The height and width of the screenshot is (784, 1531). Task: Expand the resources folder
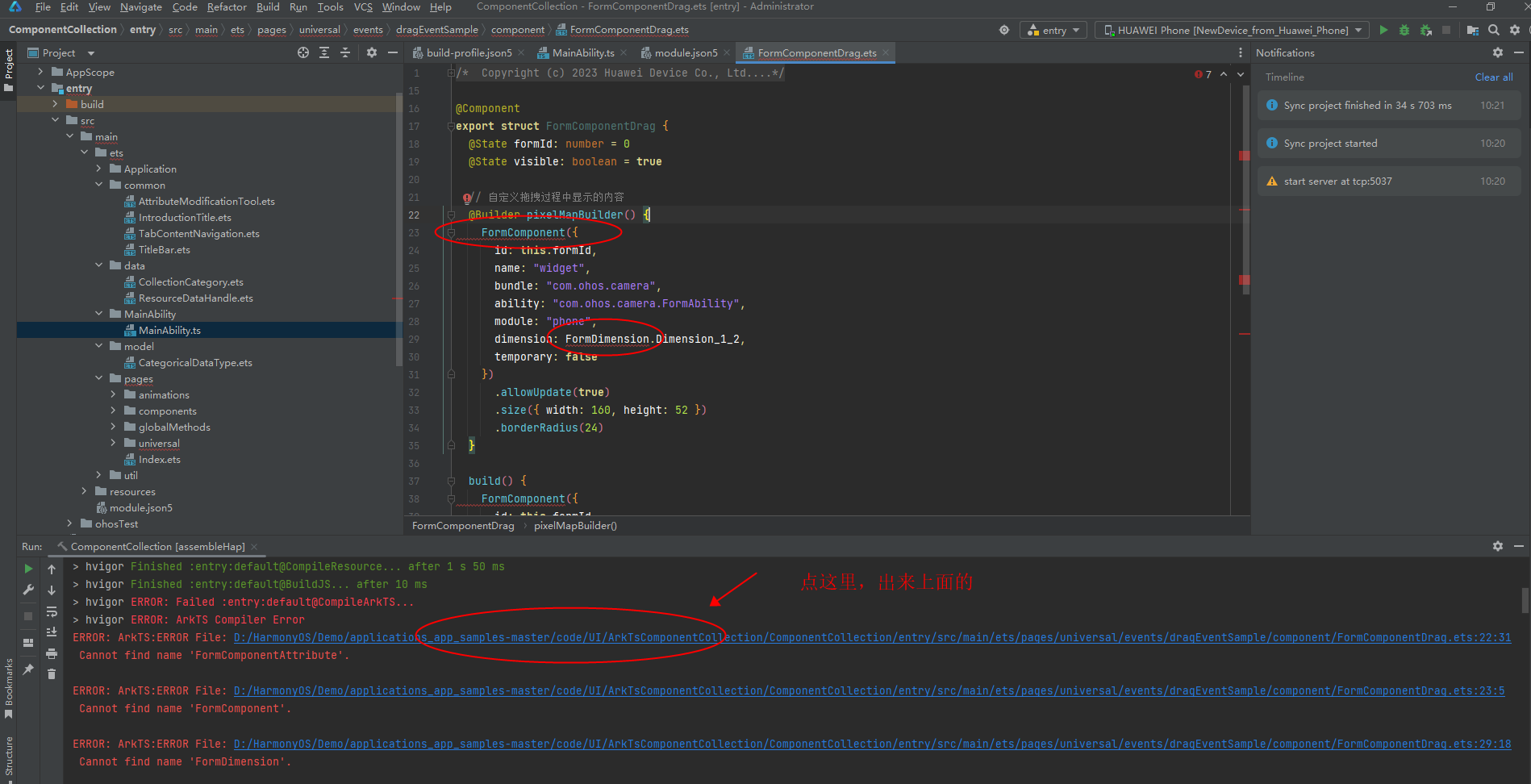tap(84, 491)
